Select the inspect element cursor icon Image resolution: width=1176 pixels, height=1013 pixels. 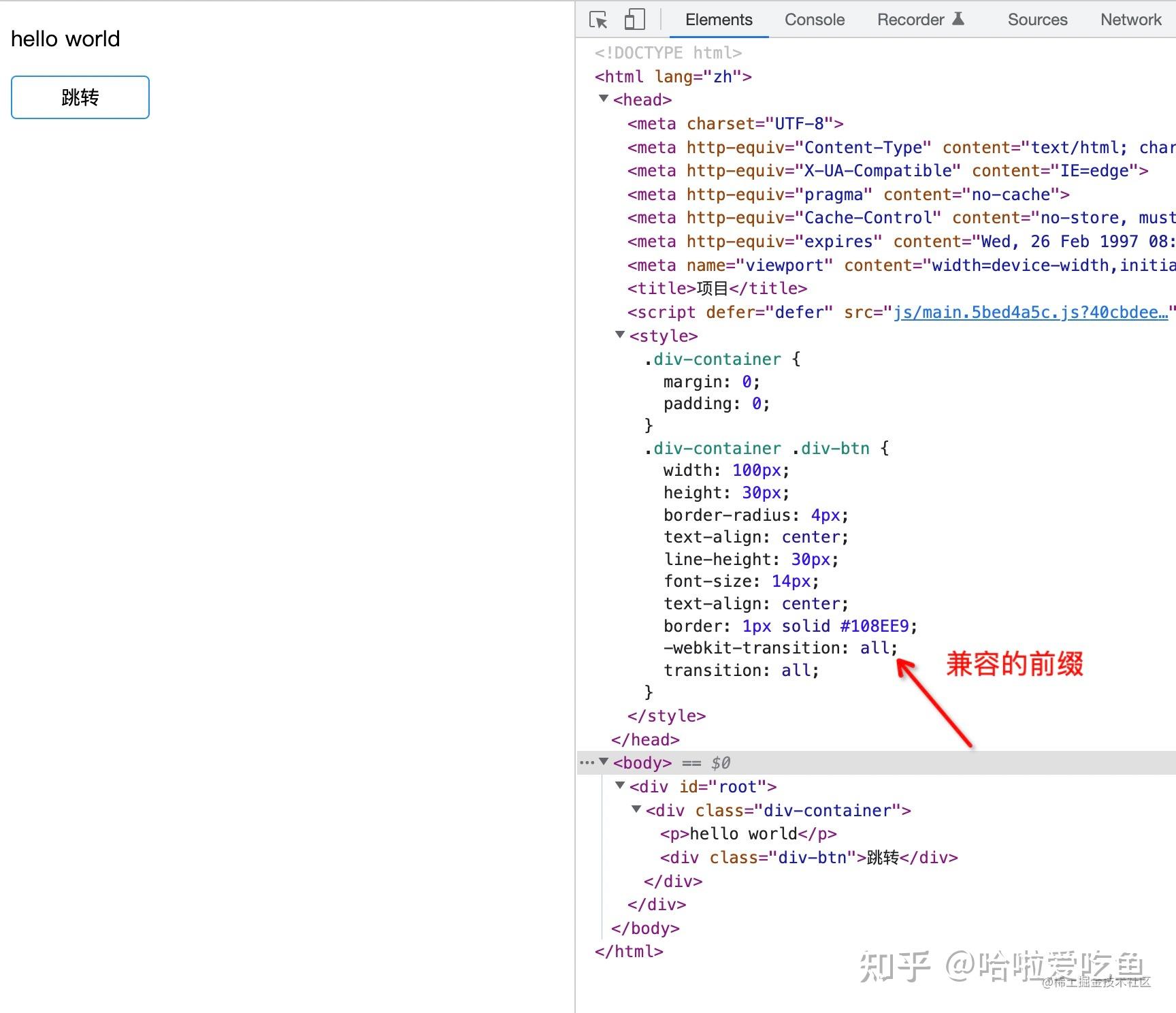[x=599, y=20]
